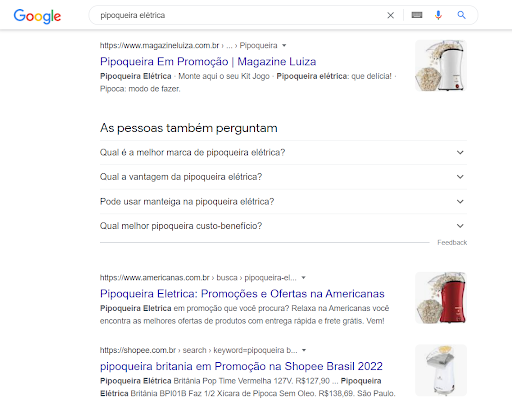The width and height of the screenshot is (512, 403).
Task: Click the blue magnifier search icon
Action: pos(461,15)
